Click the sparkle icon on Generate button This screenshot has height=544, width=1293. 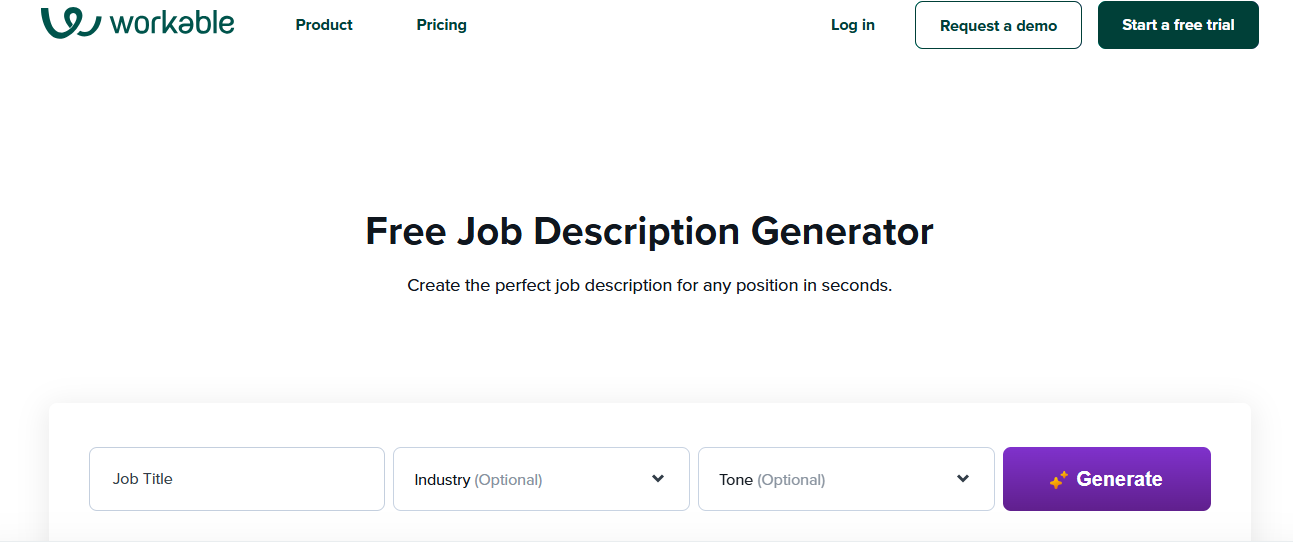[1059, 480]
